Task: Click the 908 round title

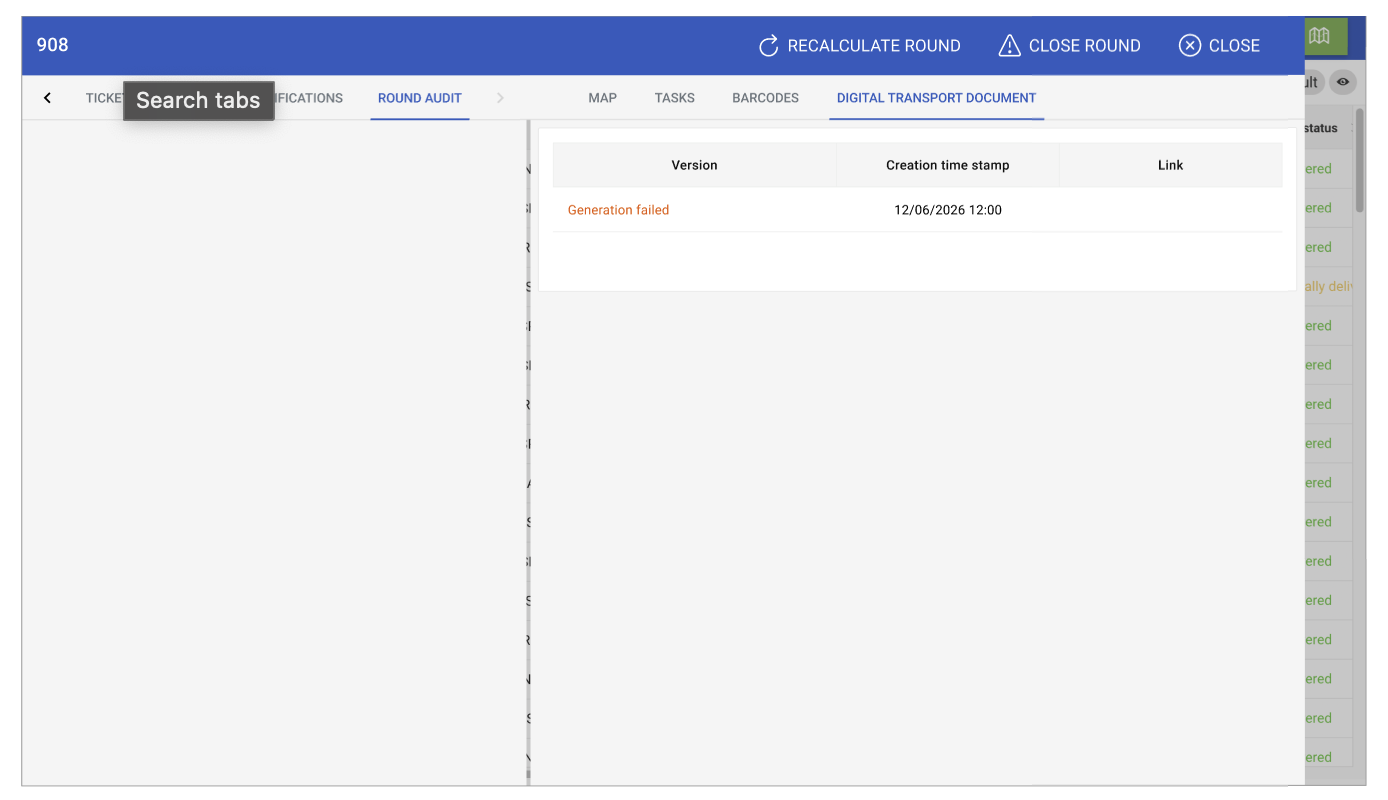Action: [x=52, y=45]
